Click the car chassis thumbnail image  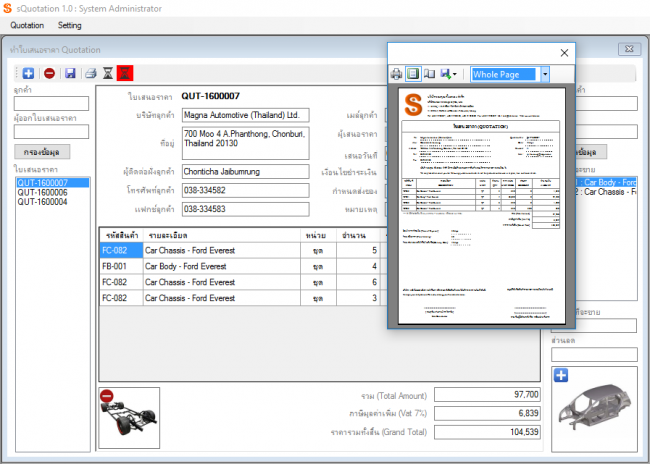pyautogui.click(x=129, y=418)
